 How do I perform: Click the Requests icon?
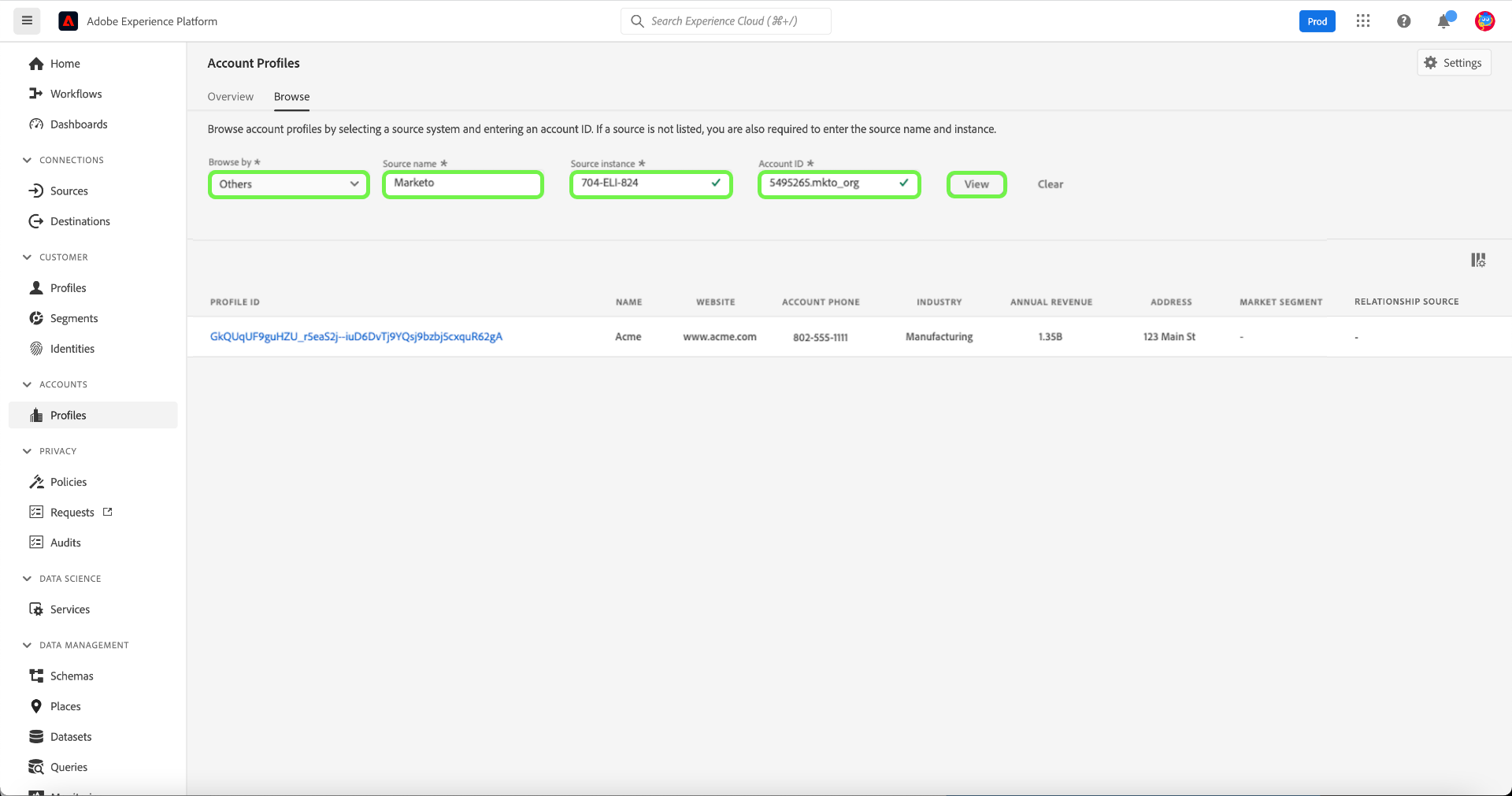click(36, 512)
